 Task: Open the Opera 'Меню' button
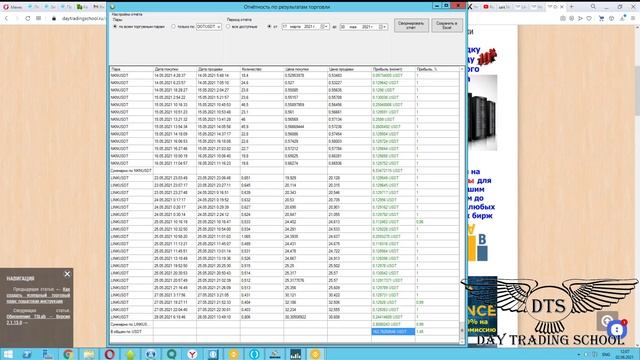point(13,7)
